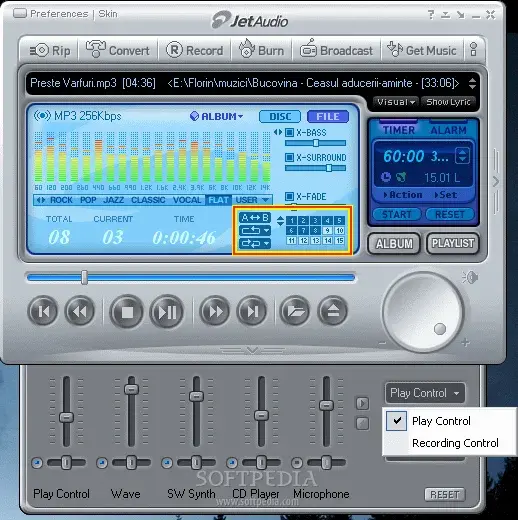Viewport: 518px width, 520px height.
Task: Mute sound with speaker icon
Action: point(470,277)
